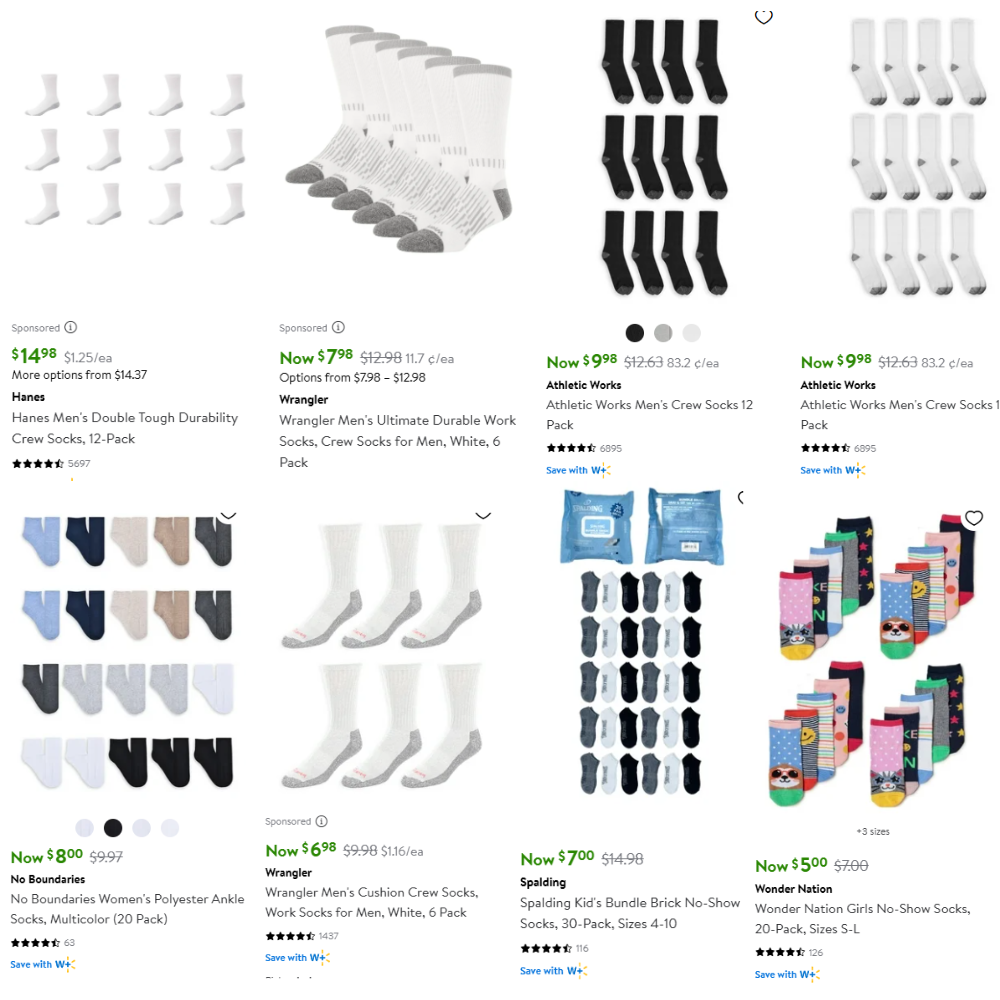Viewport: 1000px width, 1000px height.
Task: Choose the gray color swatch for Athletic Works socks
Action: tap(663, 332)
